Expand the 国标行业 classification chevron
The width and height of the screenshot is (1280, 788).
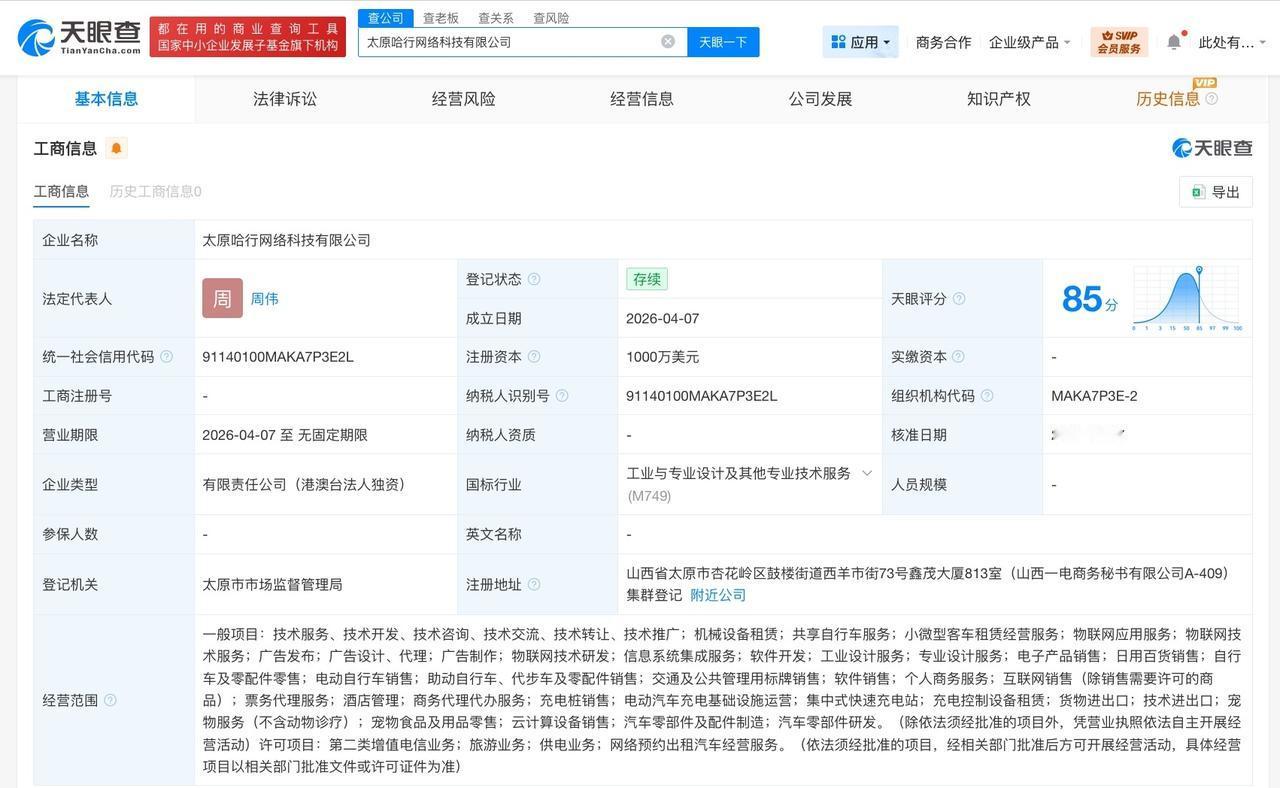tap(867, 473)
